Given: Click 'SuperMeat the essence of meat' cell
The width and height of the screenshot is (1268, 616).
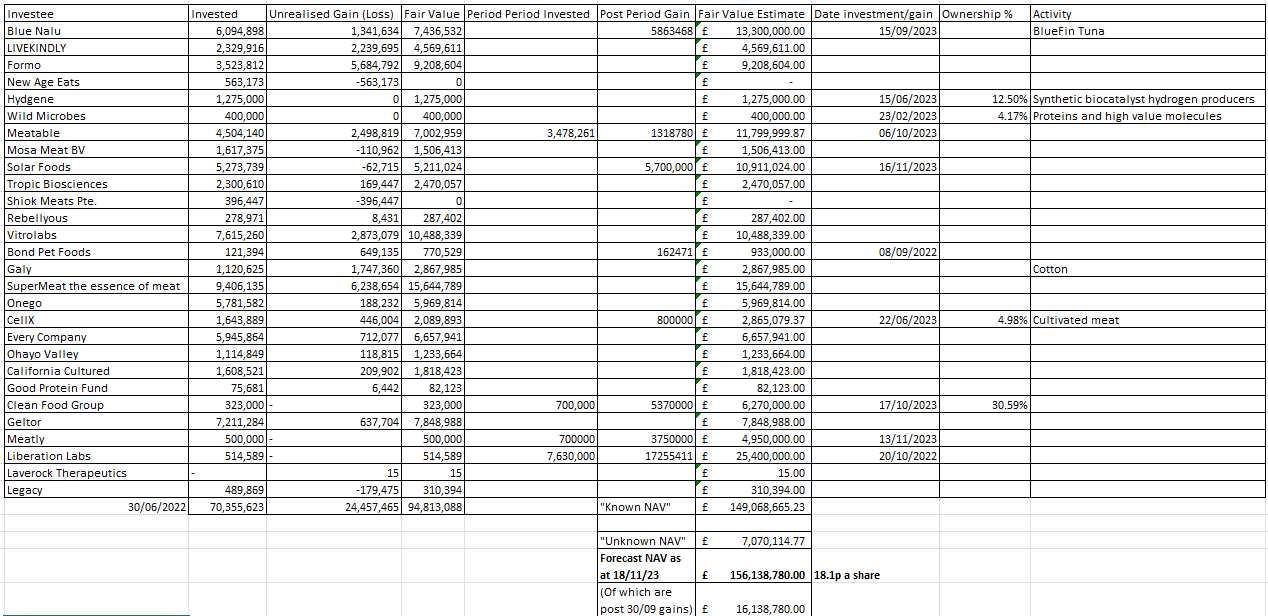Looking at the screenshot, I should point(96,286).
